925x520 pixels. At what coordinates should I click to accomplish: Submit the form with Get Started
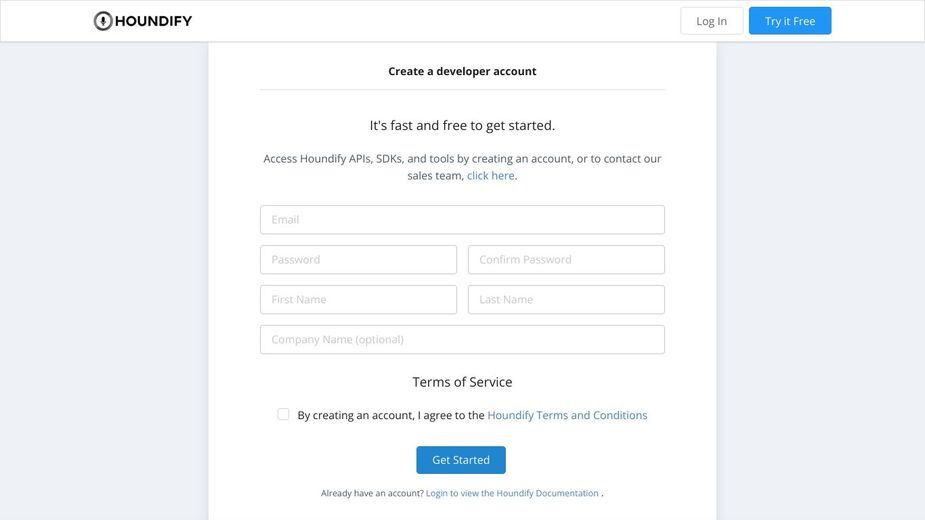461,460
